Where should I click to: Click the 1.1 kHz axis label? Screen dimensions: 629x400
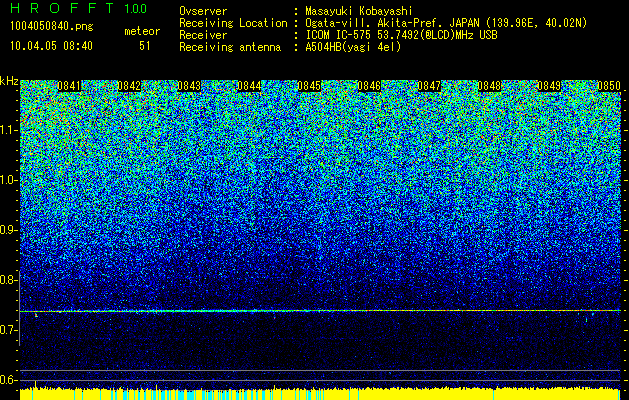tap(8, 130)
